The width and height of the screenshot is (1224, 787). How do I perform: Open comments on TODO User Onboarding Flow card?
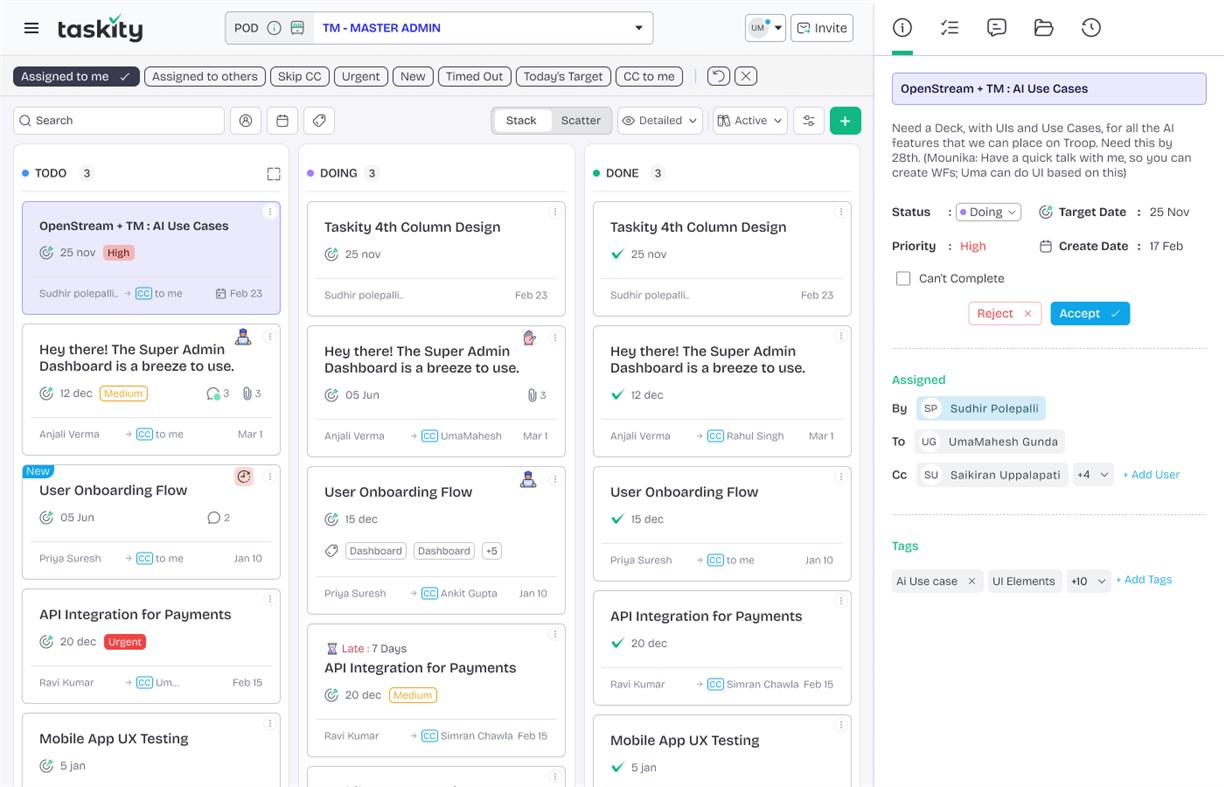[218, 518]
